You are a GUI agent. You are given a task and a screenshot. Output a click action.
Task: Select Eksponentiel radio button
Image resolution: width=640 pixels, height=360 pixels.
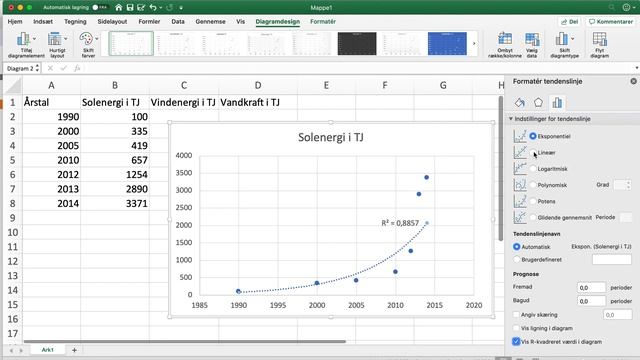pyautogui.click(x=533, y=136)
